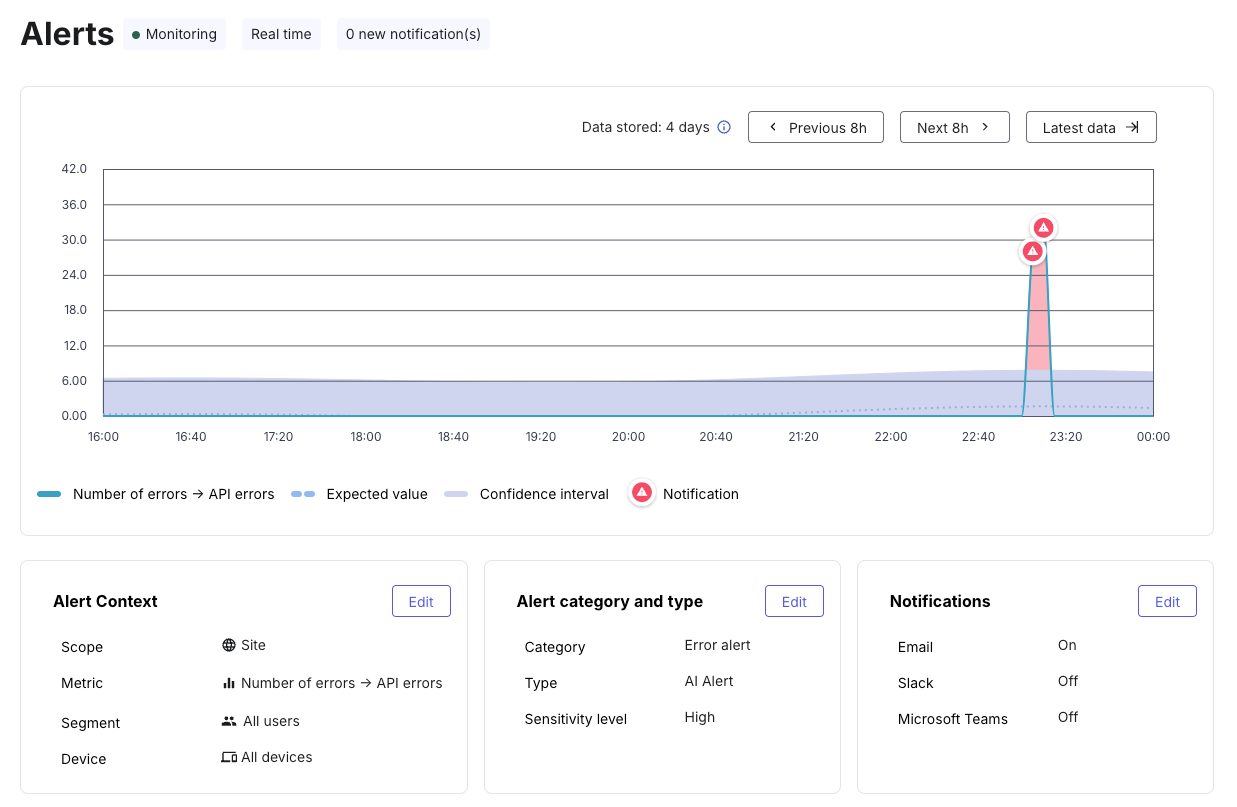
Task: Click the upper red notification marker on chart
Action: pyautogui.click(x=1043, y=227)
